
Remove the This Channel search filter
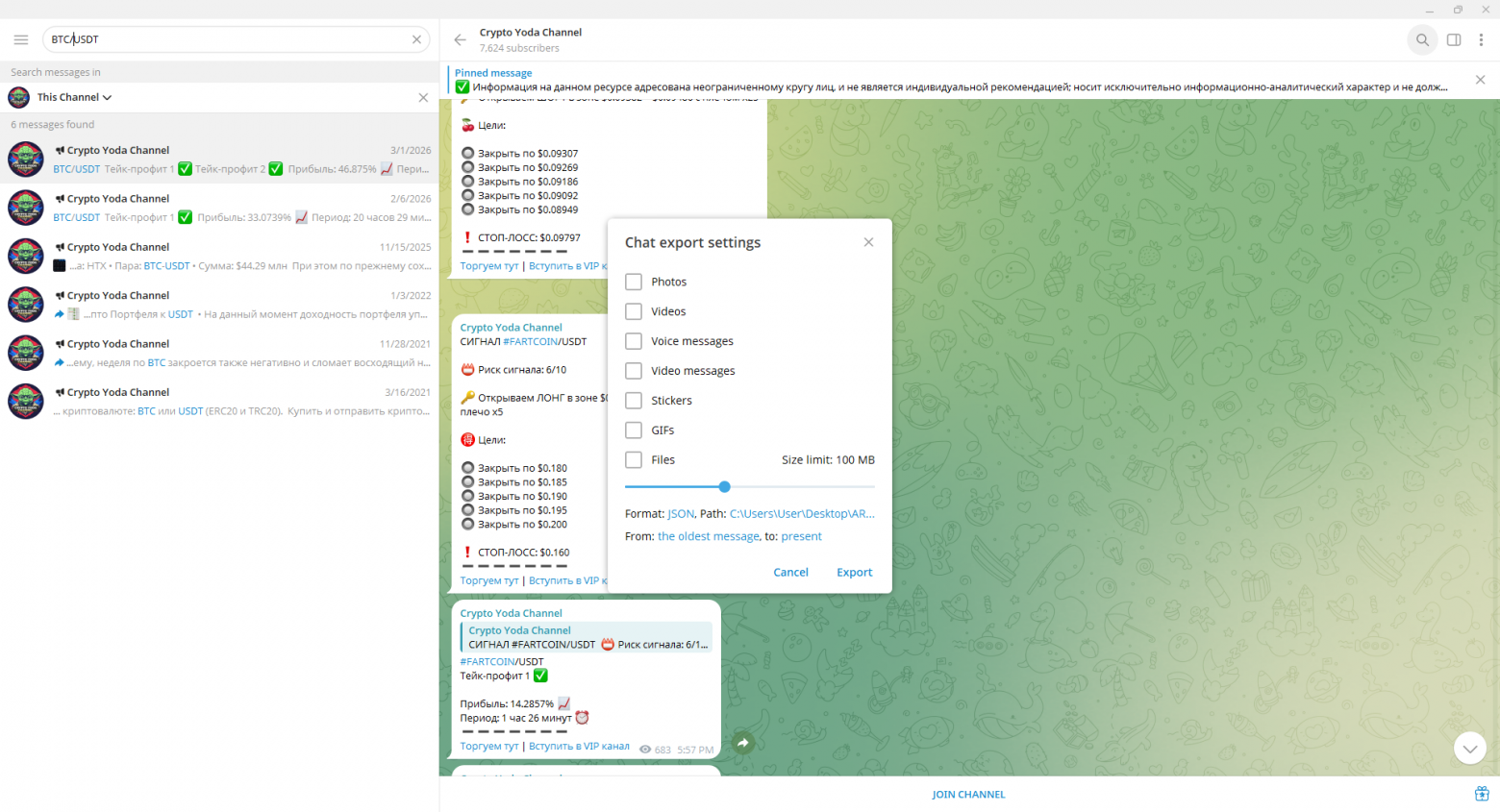[423, 97]
